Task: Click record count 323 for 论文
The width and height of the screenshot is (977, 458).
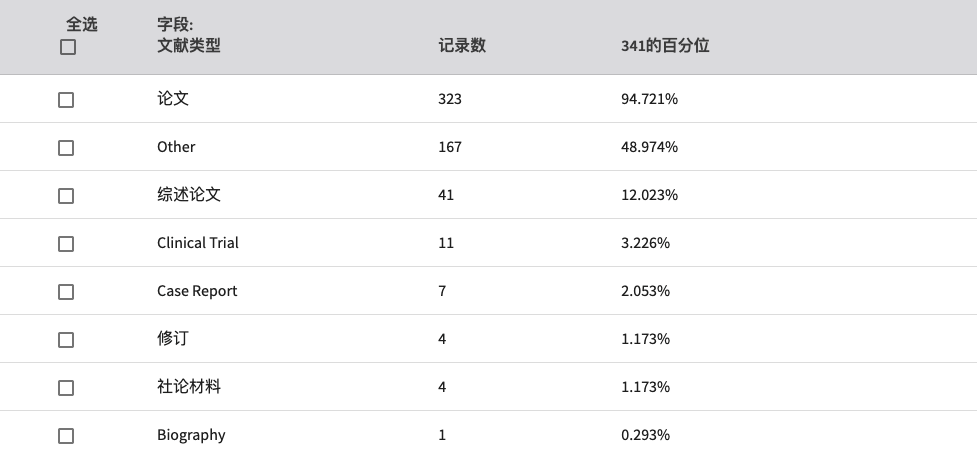Action: point(450,99)
